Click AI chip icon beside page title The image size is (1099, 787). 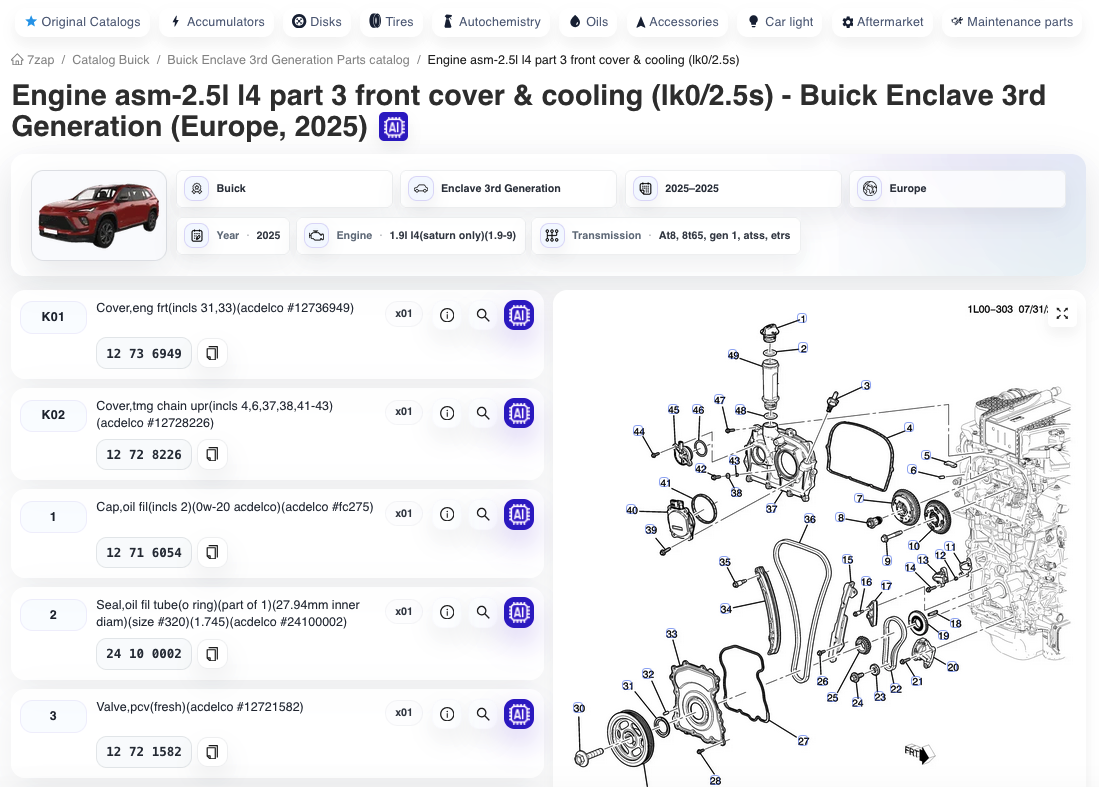pos(394,127)
